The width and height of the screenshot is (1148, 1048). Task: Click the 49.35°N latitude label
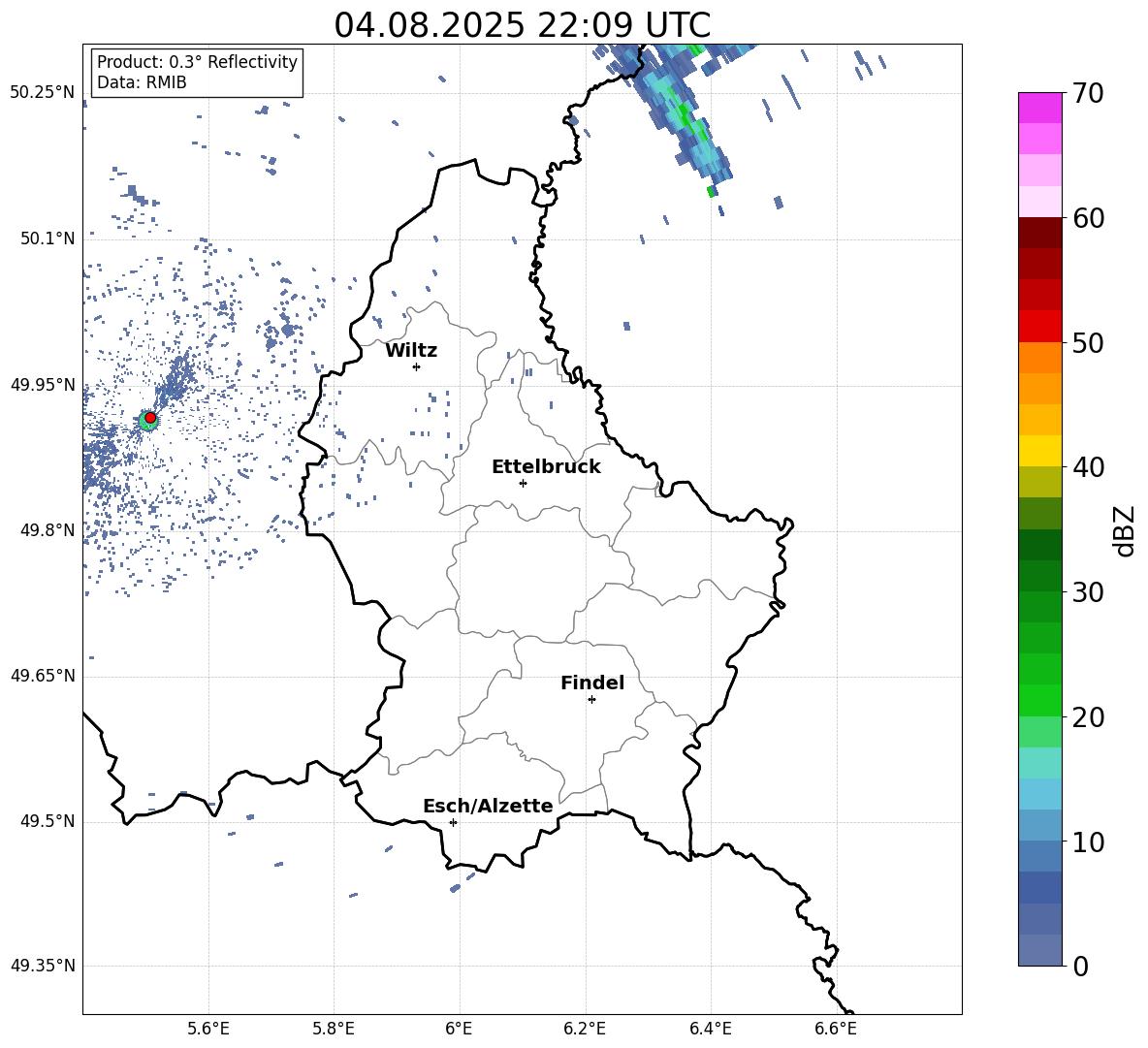[x=43, y=966]
